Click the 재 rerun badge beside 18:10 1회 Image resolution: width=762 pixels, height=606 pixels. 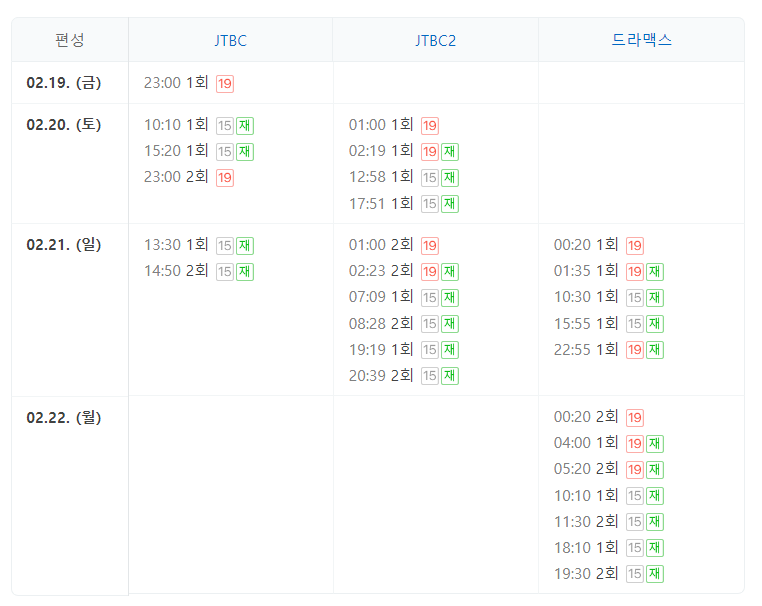pyautogui.click(x=655, y=548)
